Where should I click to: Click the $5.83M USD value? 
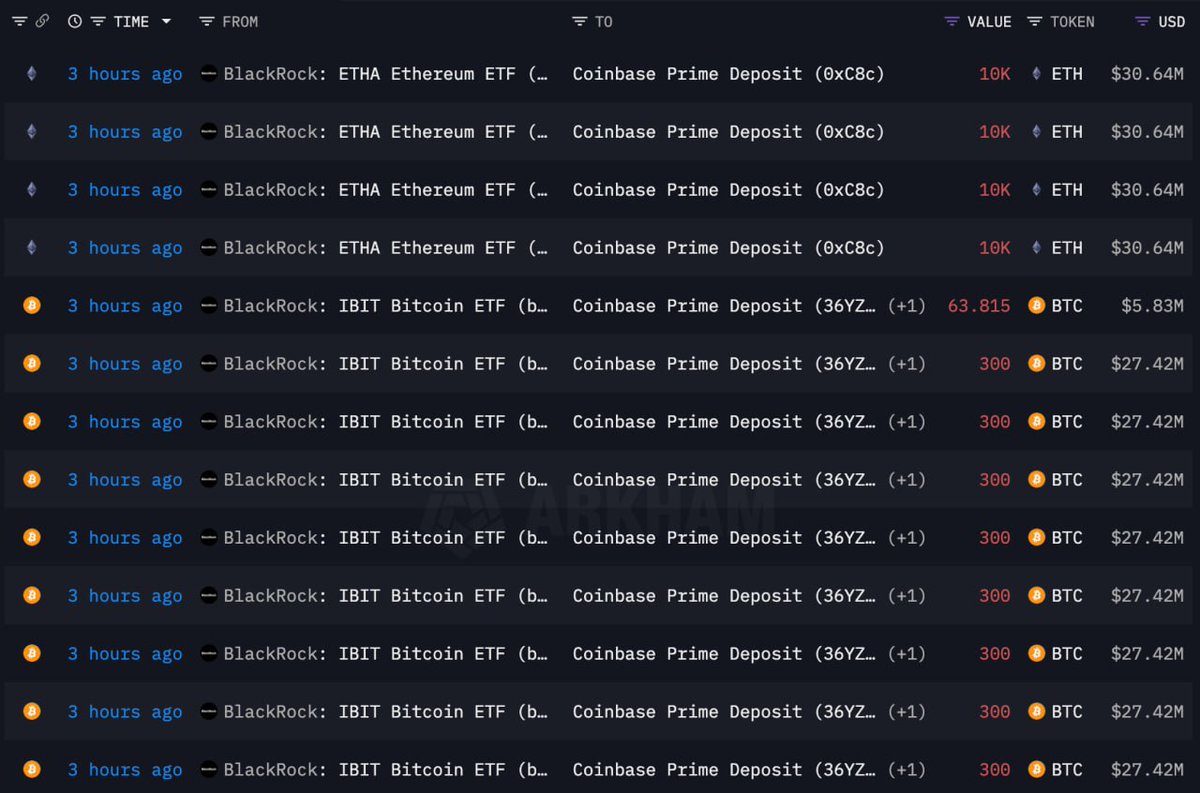click(1152, 306)
